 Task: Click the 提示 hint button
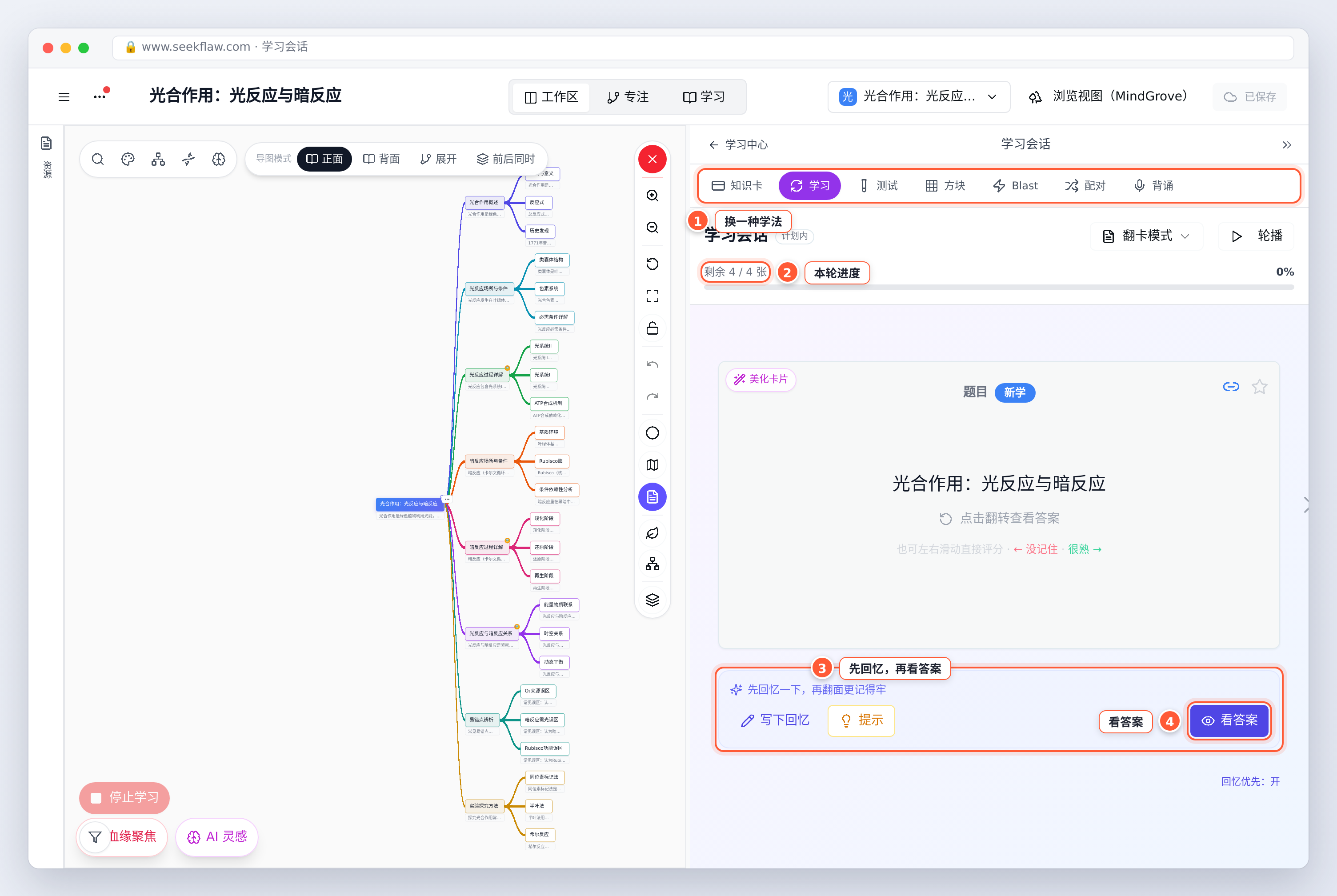pyautogui.click(x=861, y=720)
